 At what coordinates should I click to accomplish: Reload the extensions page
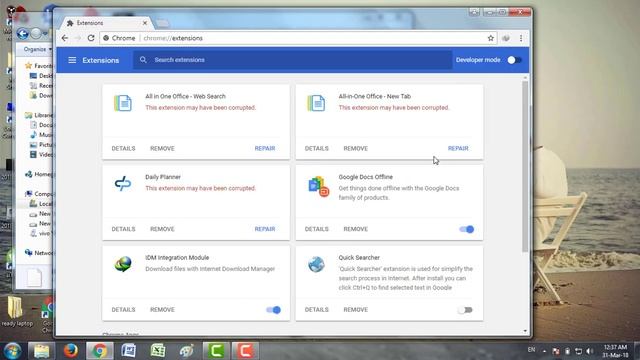tap(91, 38)
